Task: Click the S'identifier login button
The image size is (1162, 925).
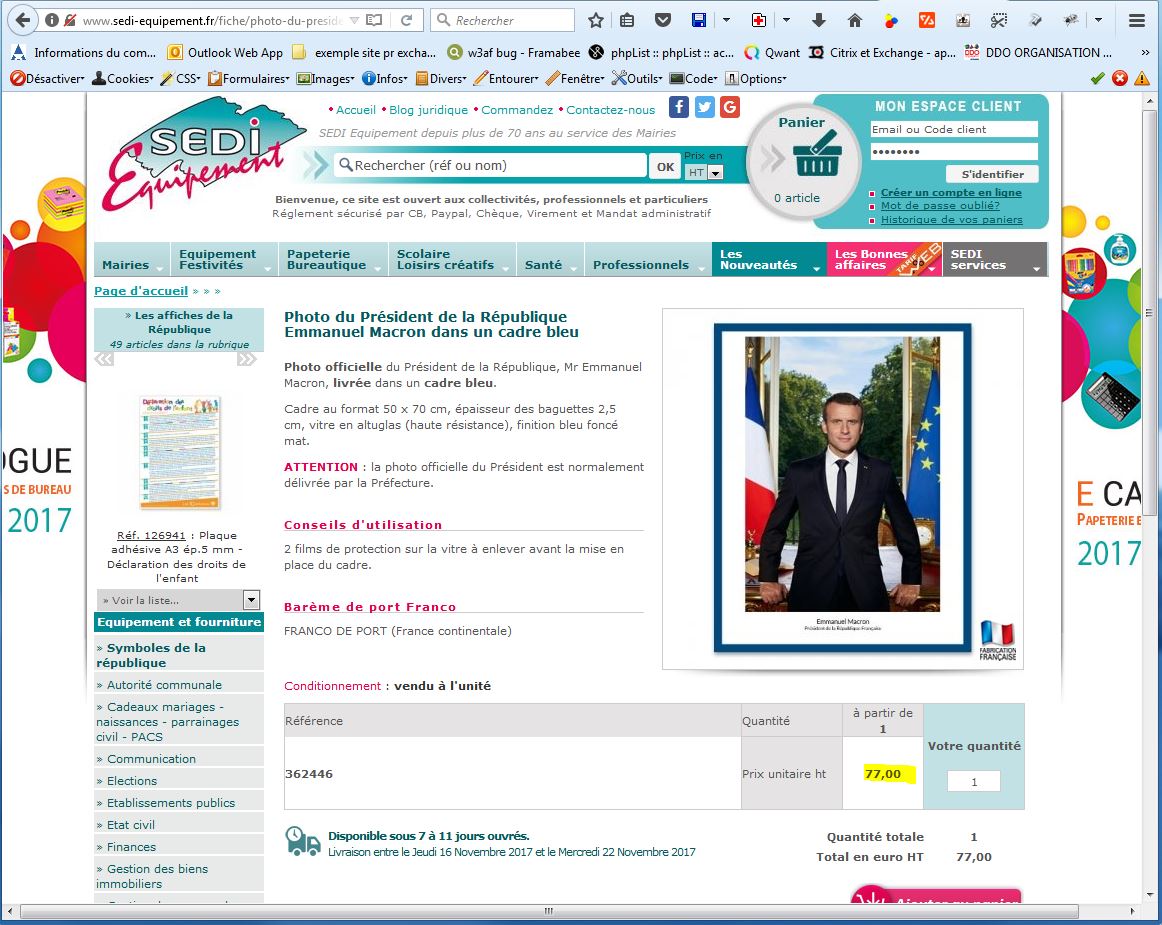Action: point(992,174)
